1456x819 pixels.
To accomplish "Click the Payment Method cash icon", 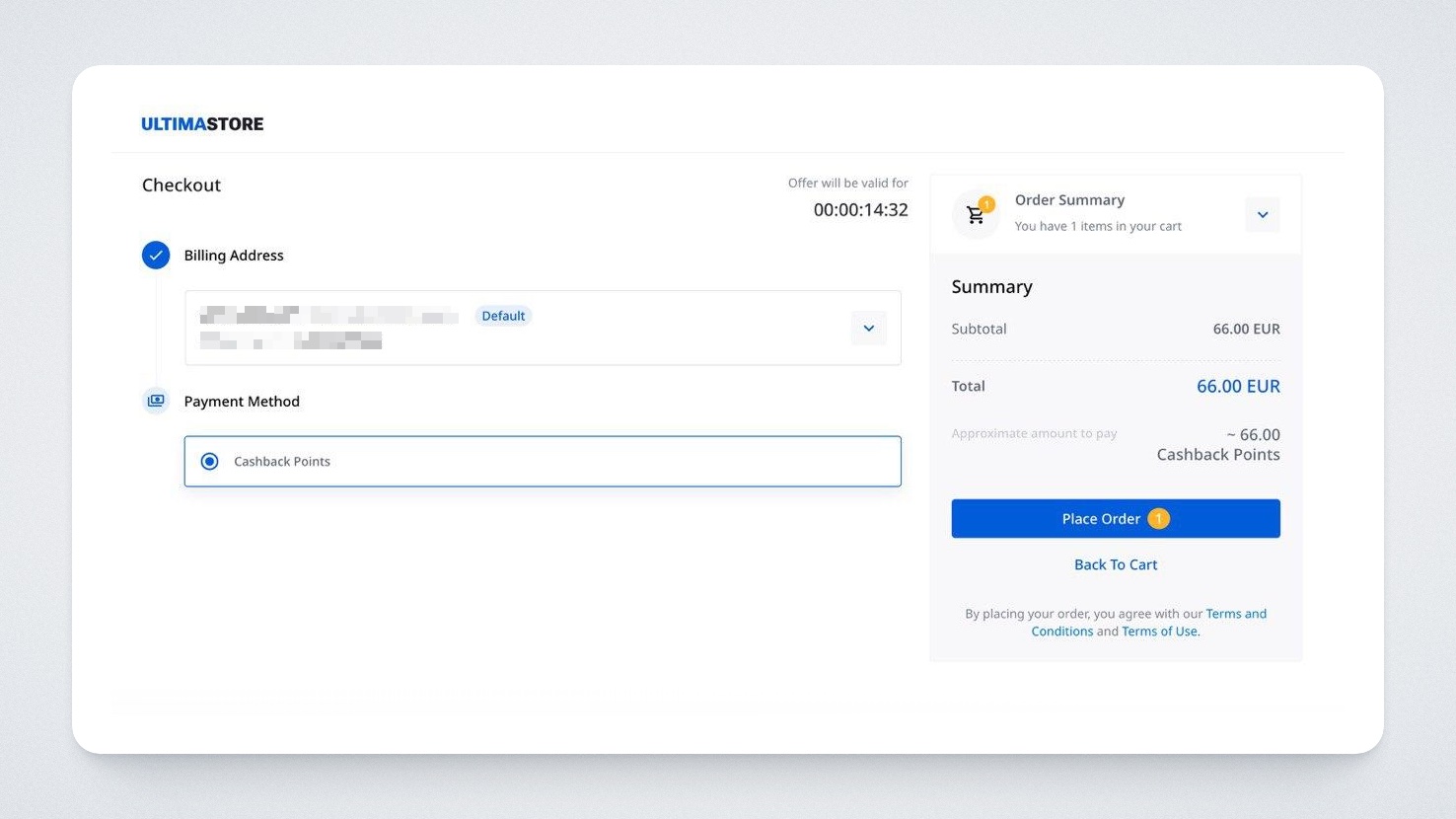I will point(156,401).
